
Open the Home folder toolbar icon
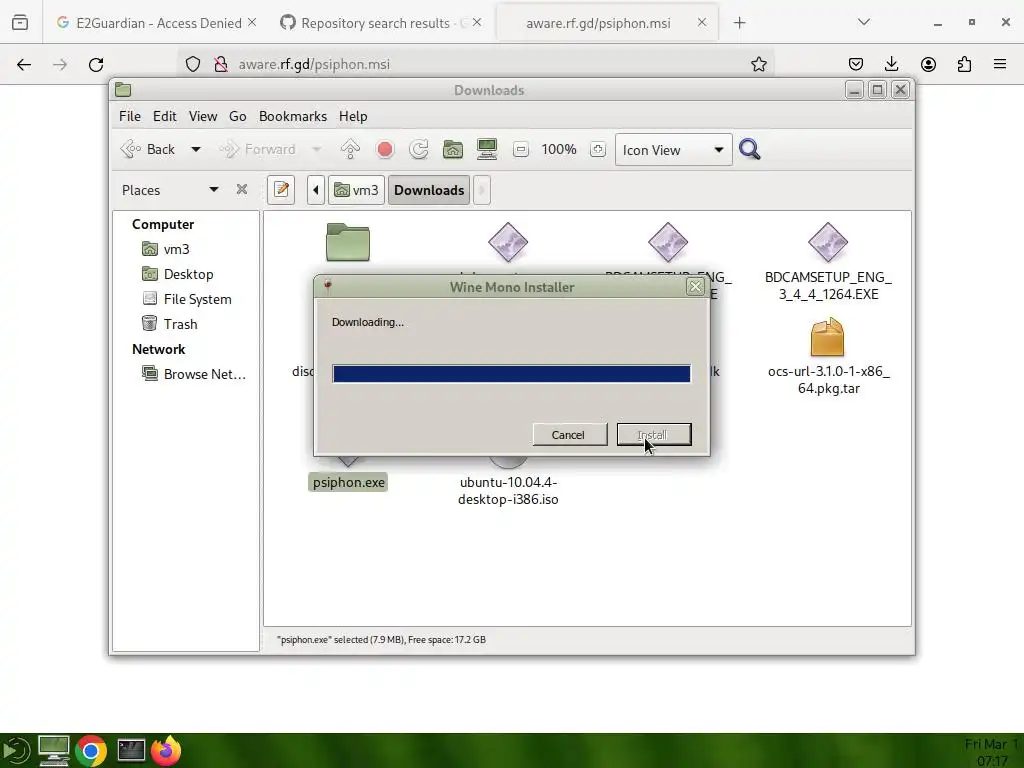click(x=453, y=150)
